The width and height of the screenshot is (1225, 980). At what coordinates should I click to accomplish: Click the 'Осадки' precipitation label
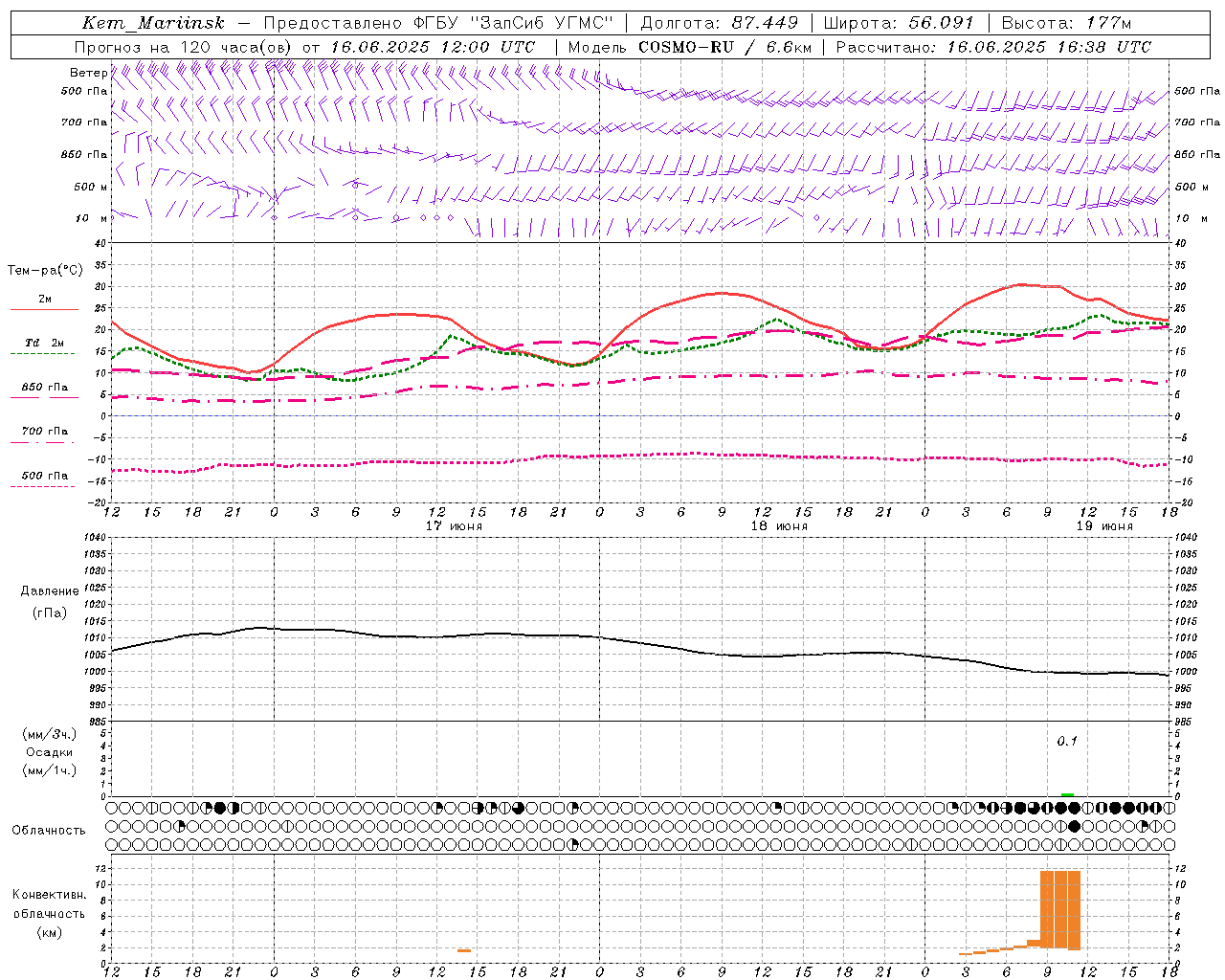50,752
